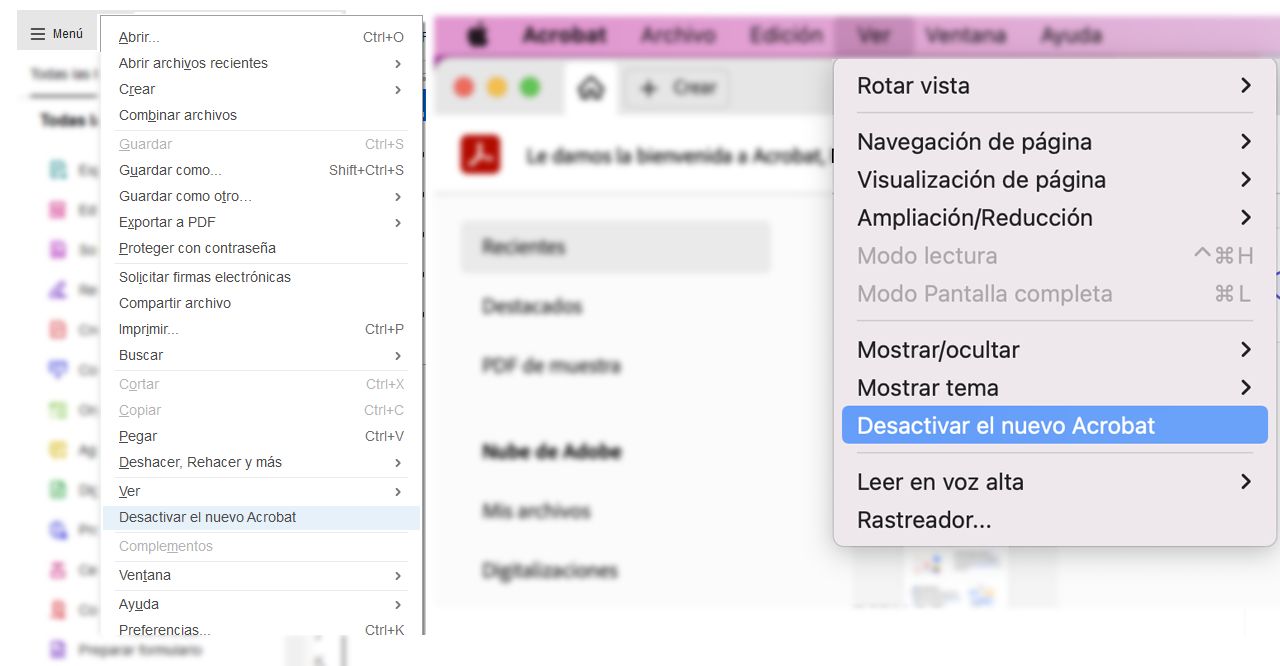Click the red Adobe Acrobat PDF logo
The height and width of the screenshot is (666, 1280).
480,155
